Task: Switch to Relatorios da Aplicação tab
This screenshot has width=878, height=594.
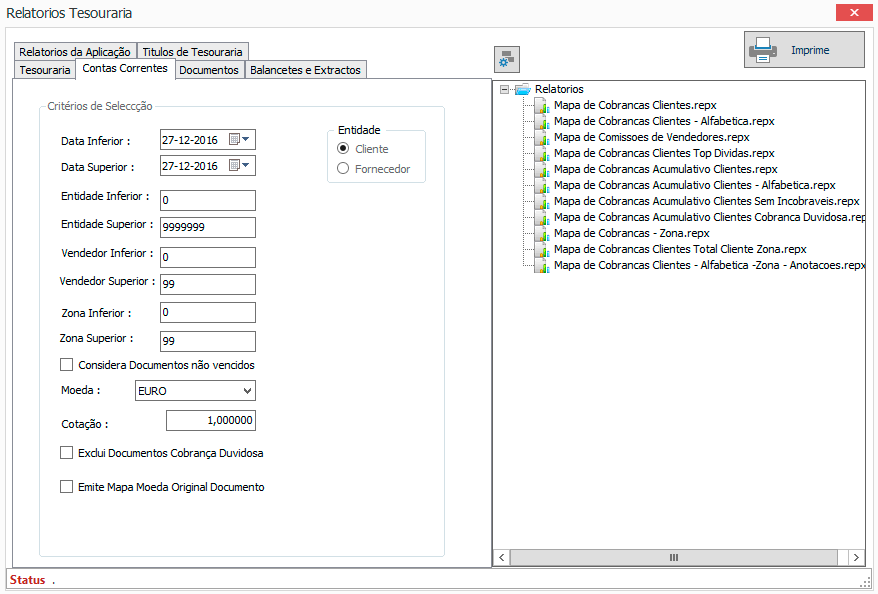Action: tap(75, 52)
